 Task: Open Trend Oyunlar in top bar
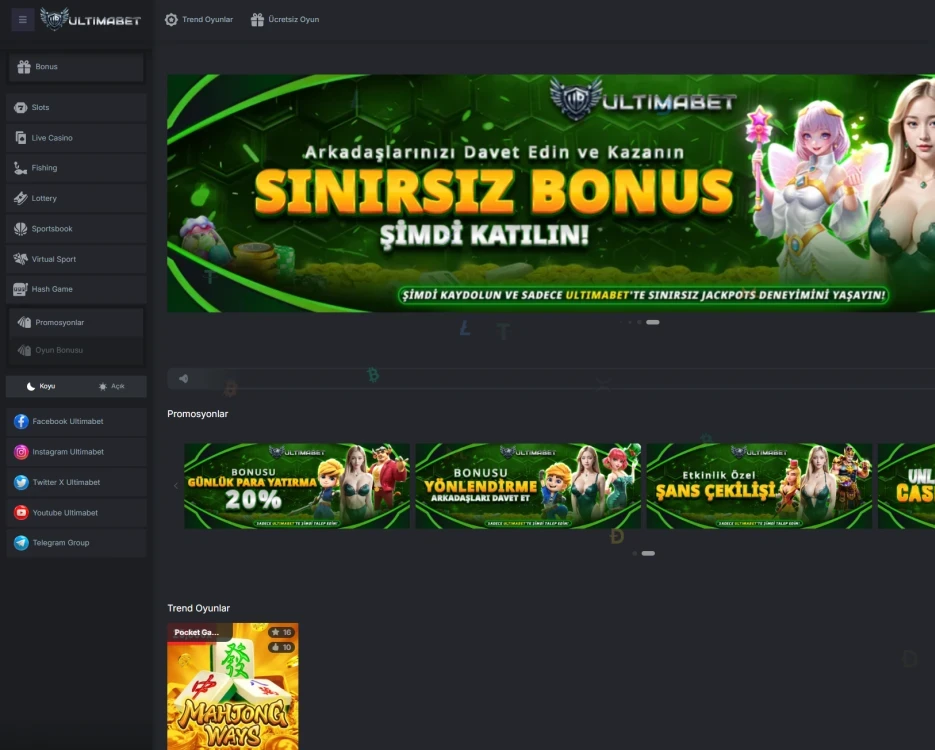(x=199, y=20)
